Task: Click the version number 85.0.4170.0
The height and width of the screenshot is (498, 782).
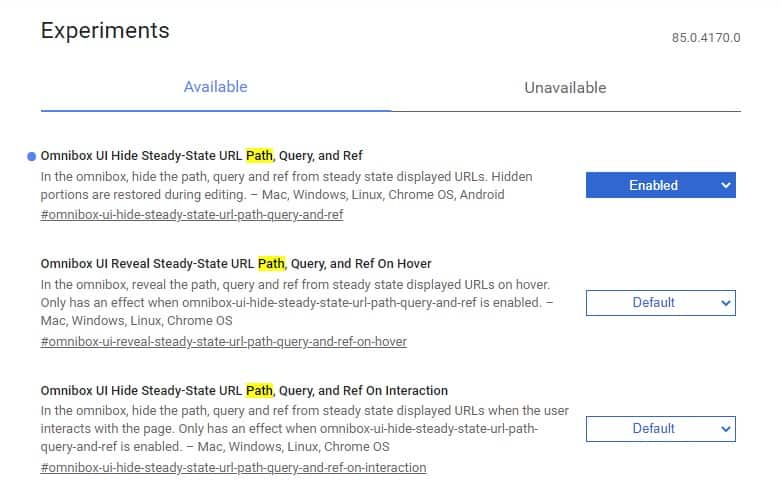Action: click(706, 38)
